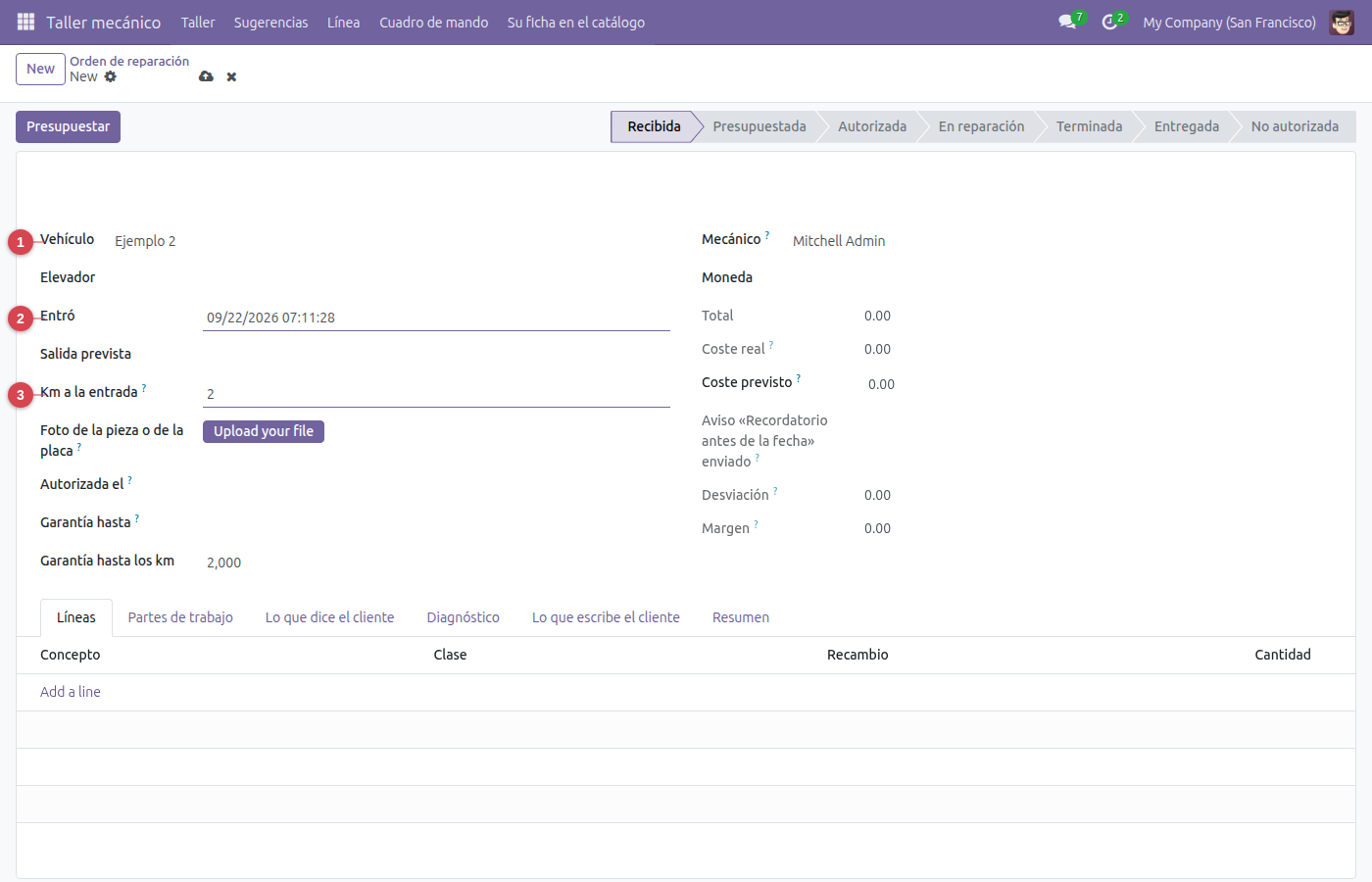This screenshot has width=1372, height=882.
Task: Click the help mark beside Coste real
Action: pyautogui.click(x=771, y=345)
